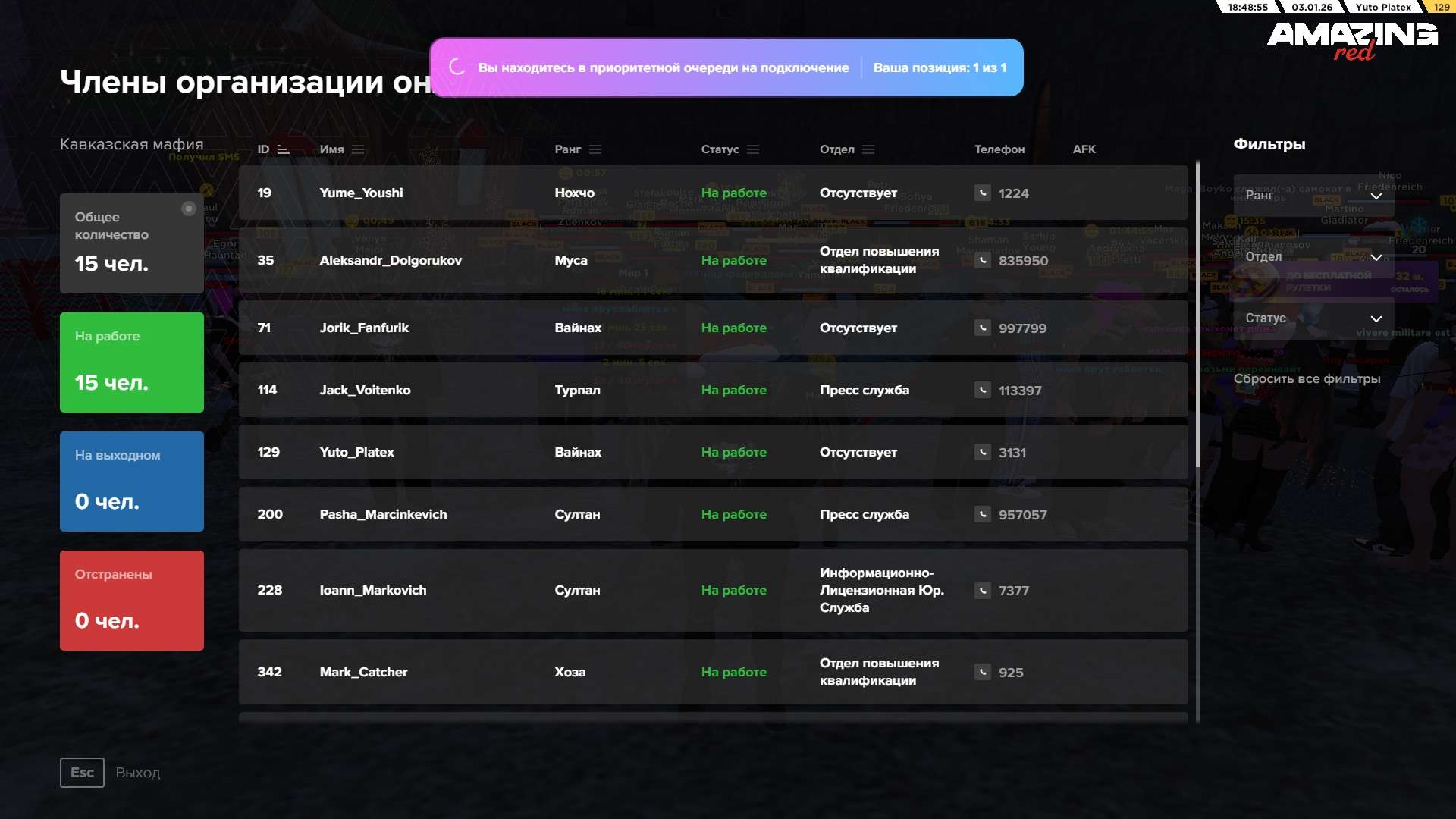Open the Отдел filter dropdown
The image size is (1456, 819).
1313,257
